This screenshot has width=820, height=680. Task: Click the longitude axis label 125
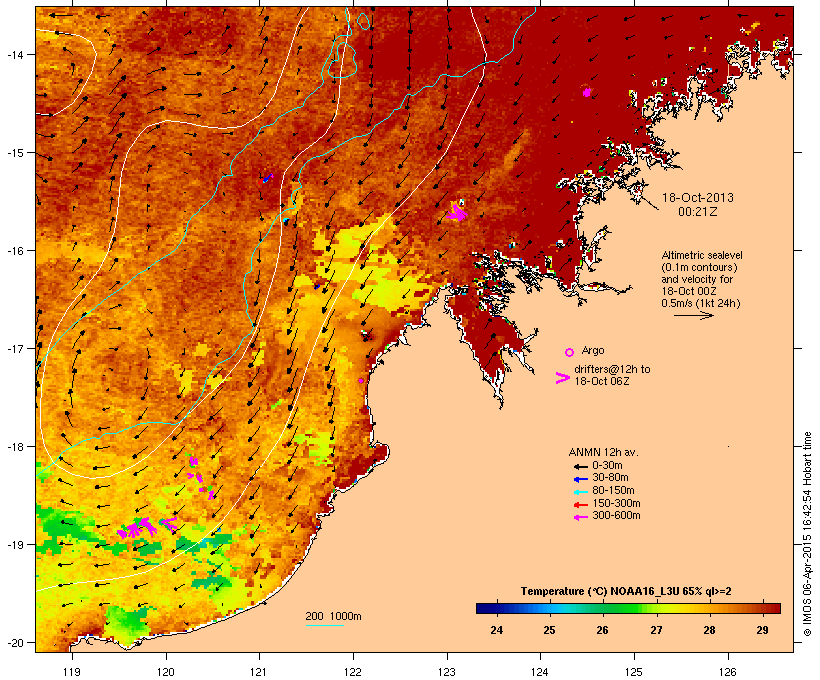tap(634, 672)
